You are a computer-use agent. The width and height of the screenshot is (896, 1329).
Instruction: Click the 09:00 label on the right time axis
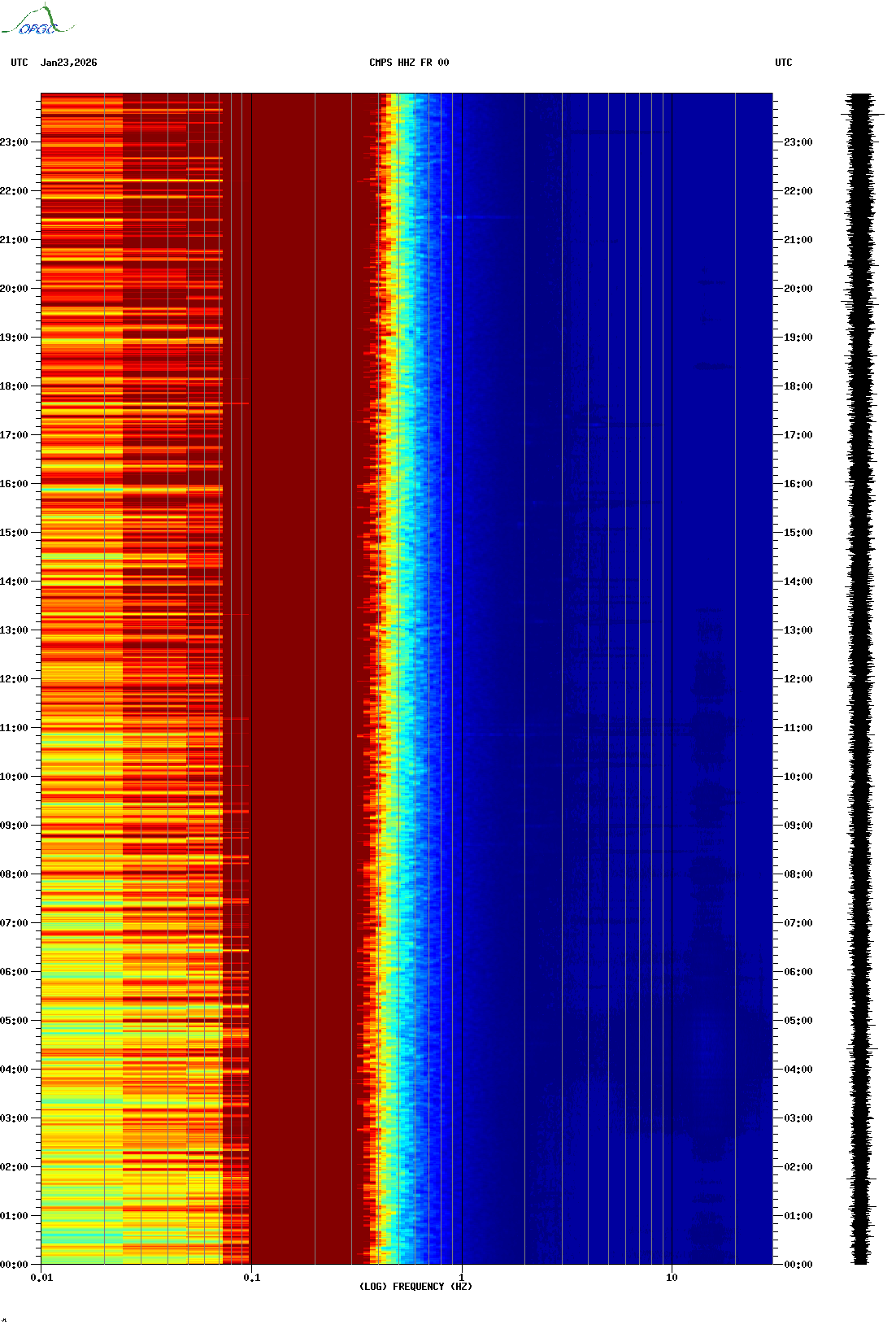798,826
